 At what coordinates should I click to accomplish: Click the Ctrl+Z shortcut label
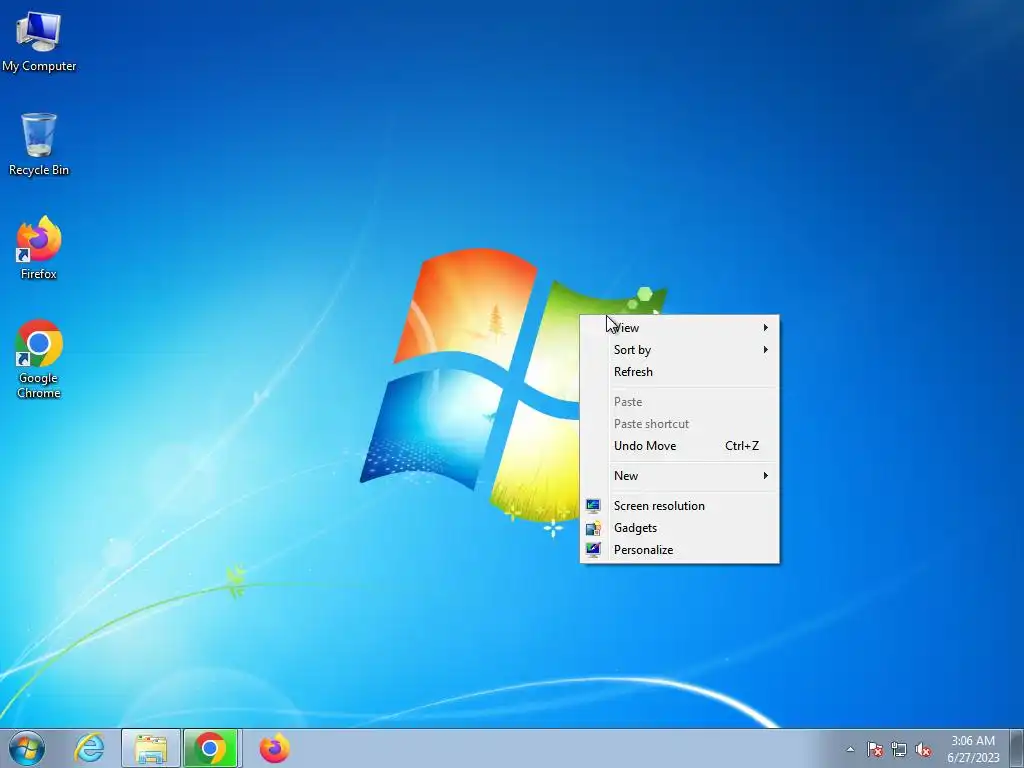coord(742,446)
